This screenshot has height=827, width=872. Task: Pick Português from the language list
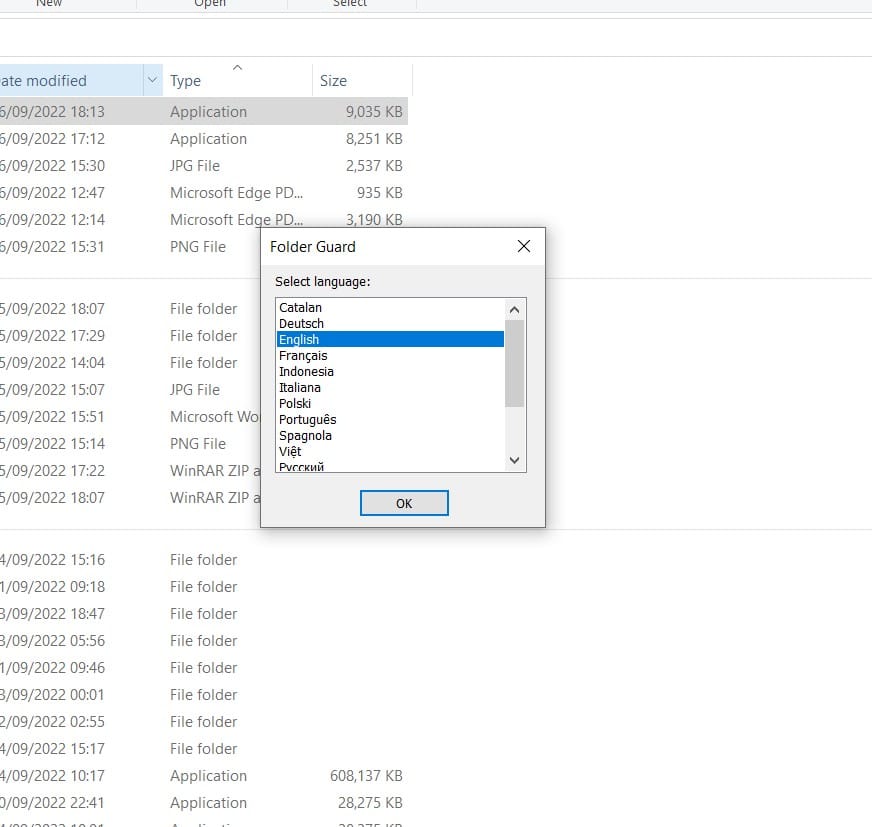point(390,419)
